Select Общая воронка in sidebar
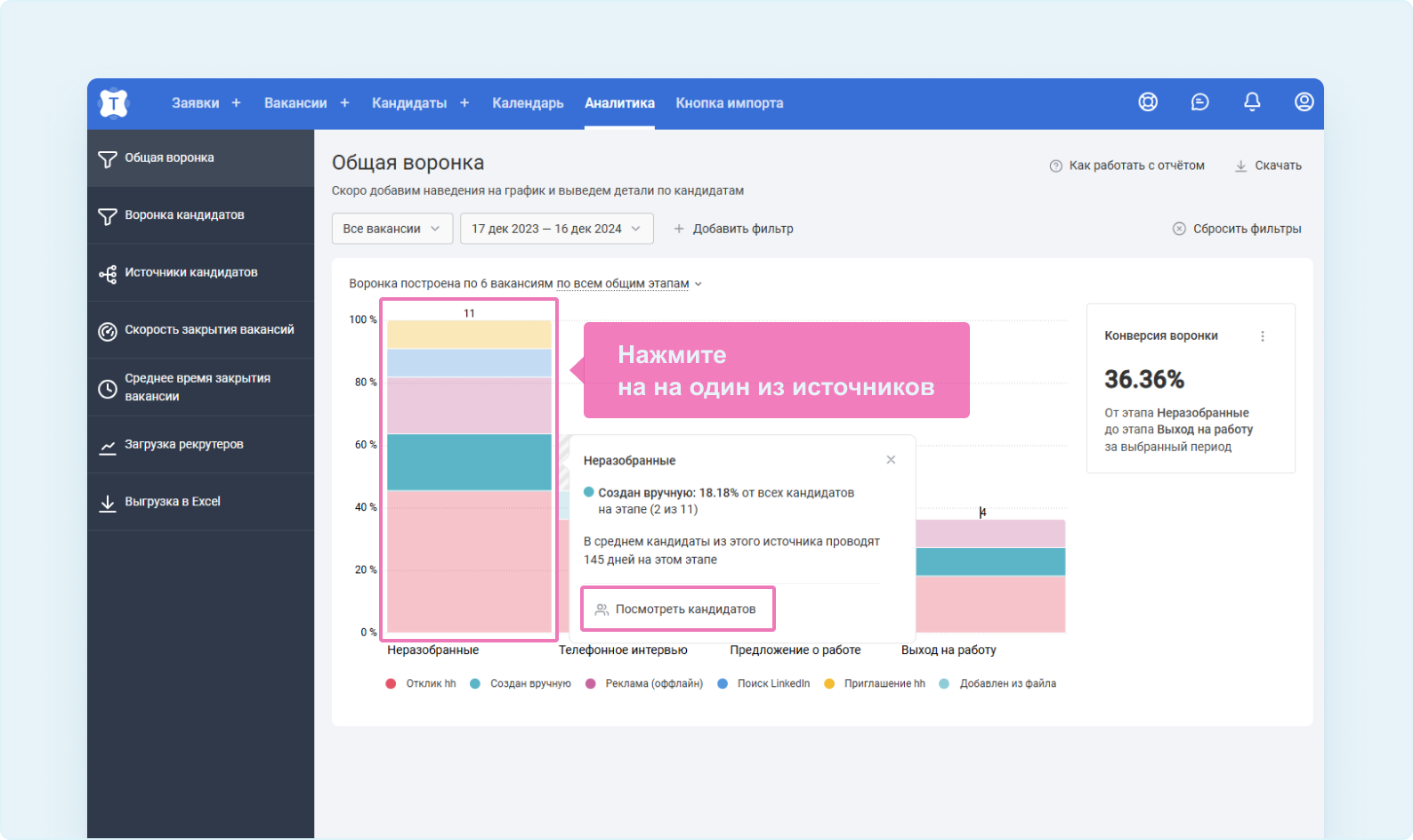This screenshot has height=840, width=1413. point(200,158)
